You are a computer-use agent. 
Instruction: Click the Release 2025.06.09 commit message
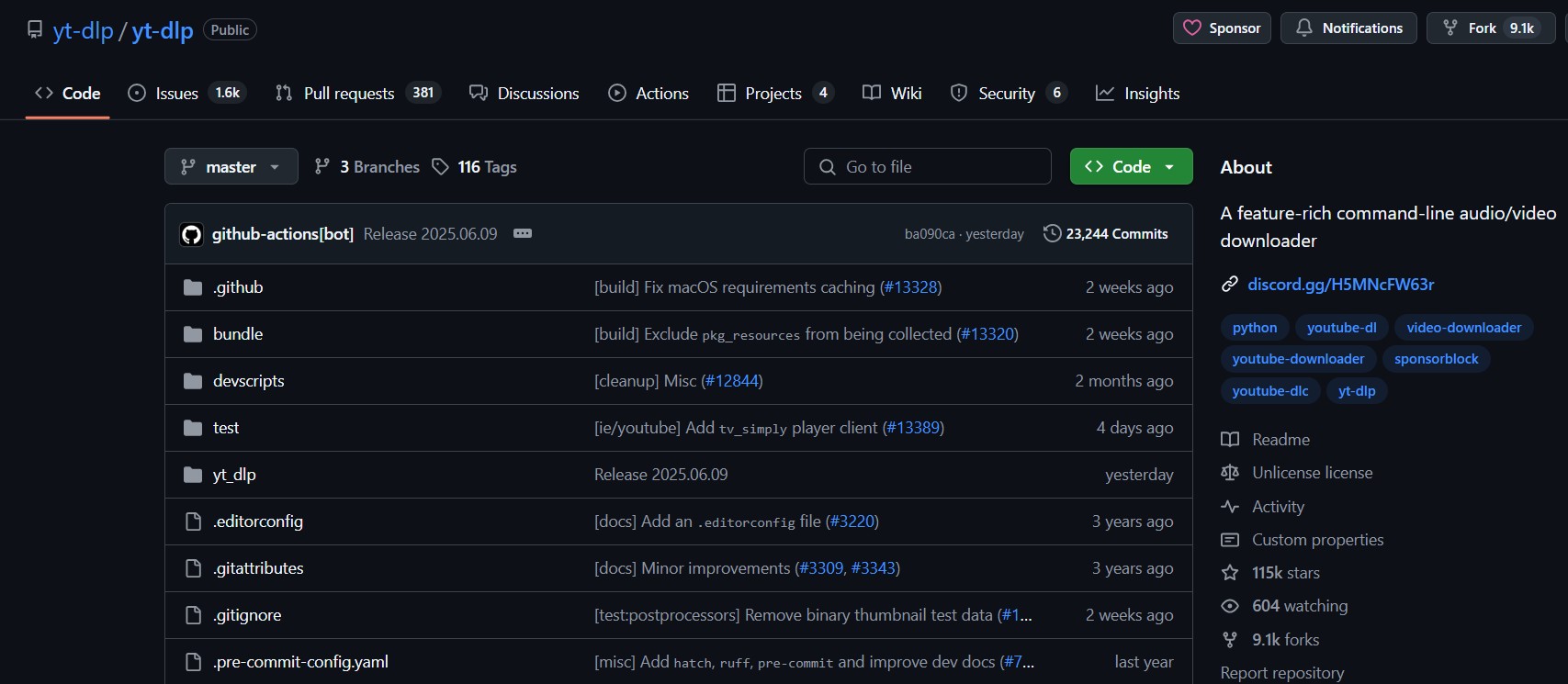[x=430, y=234]
